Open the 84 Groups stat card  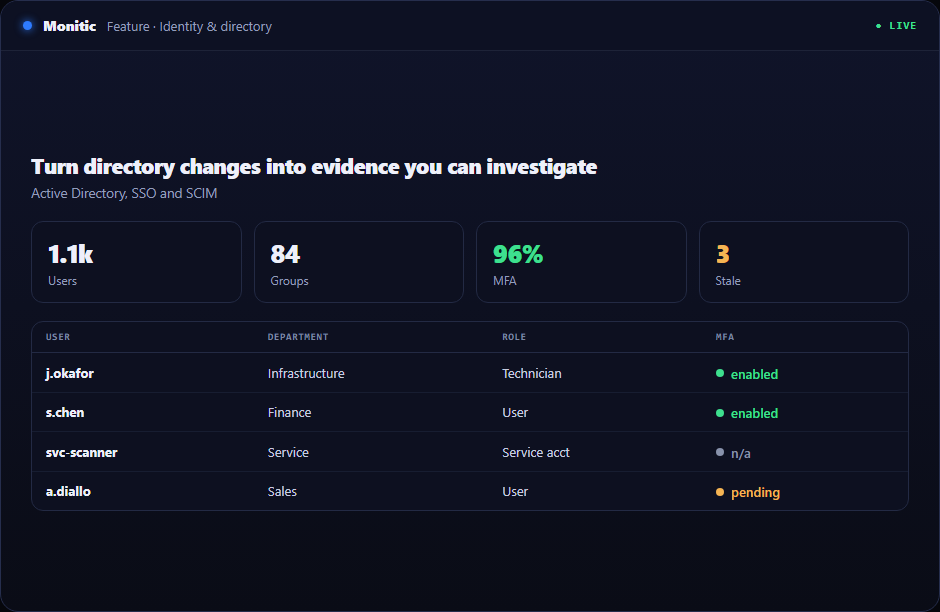359,262
